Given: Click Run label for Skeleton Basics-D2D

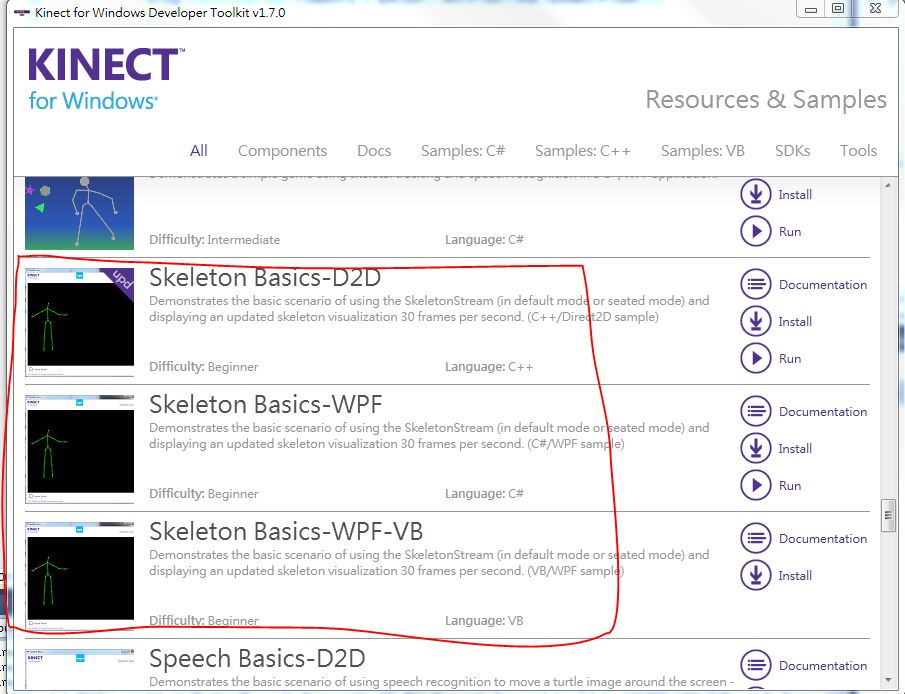Looking at the screenshot, I should pos(790,359).
